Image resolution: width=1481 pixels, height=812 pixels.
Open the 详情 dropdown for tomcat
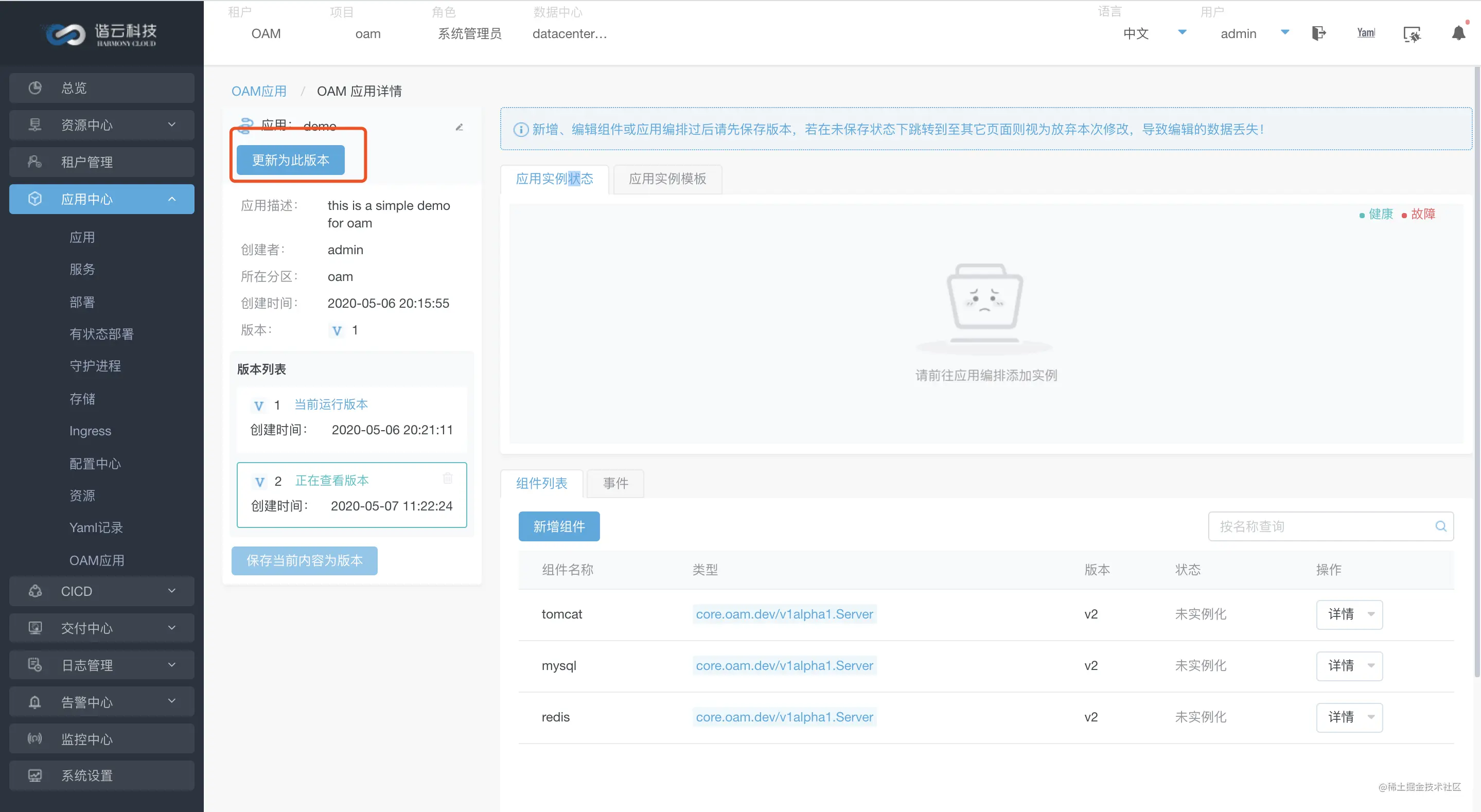click(x=1349, y=614)
